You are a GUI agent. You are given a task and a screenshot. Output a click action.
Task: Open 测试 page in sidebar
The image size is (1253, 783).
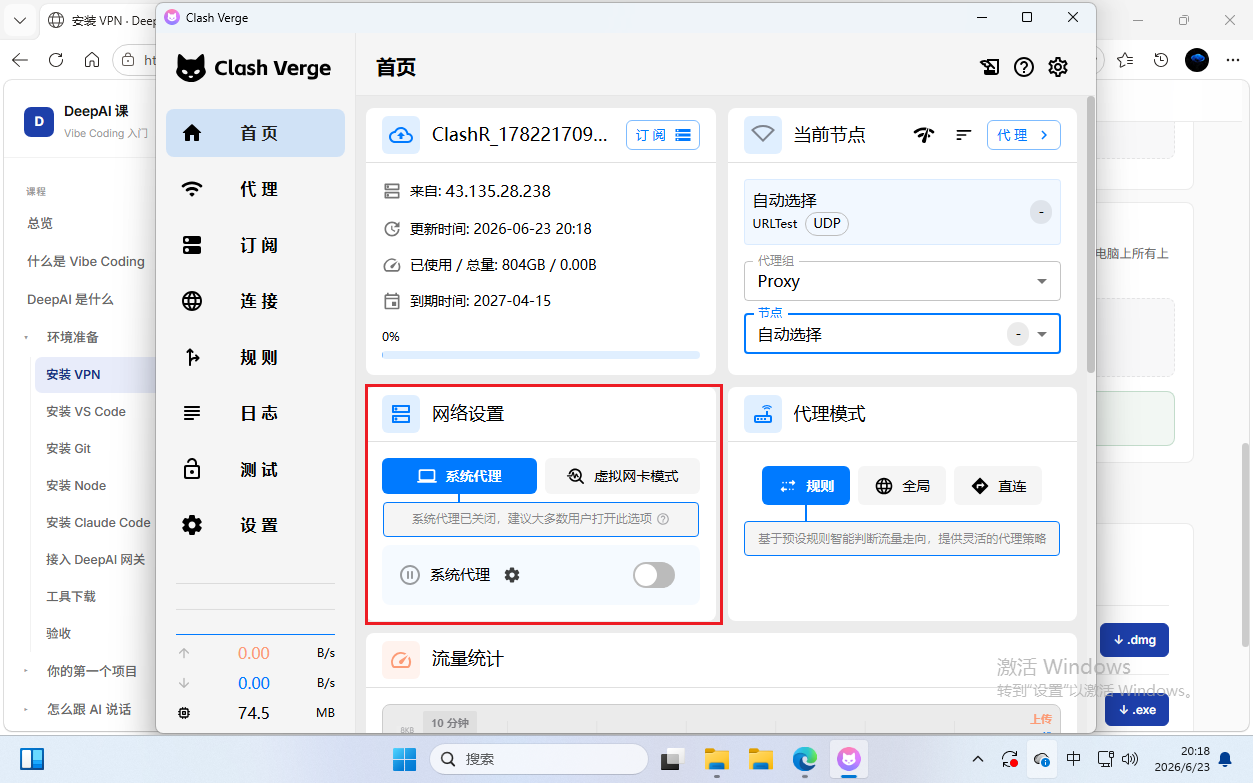(255, 469)
